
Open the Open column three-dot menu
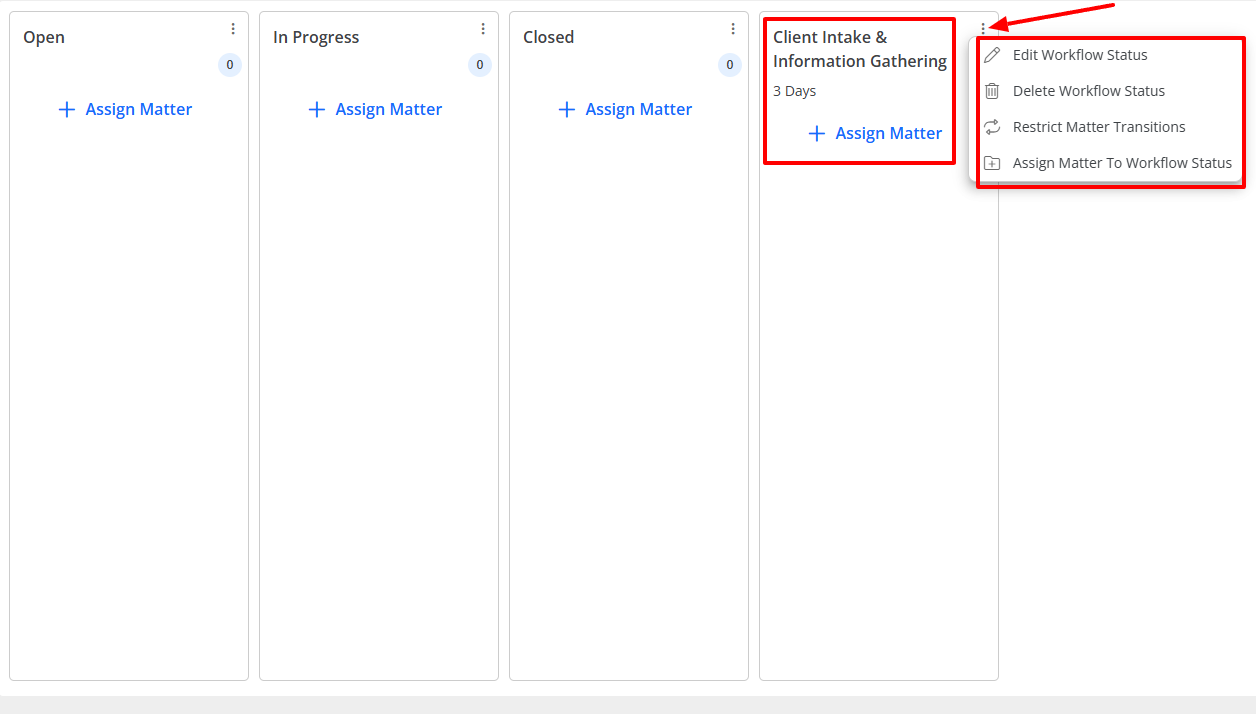[x=233, y=28]
